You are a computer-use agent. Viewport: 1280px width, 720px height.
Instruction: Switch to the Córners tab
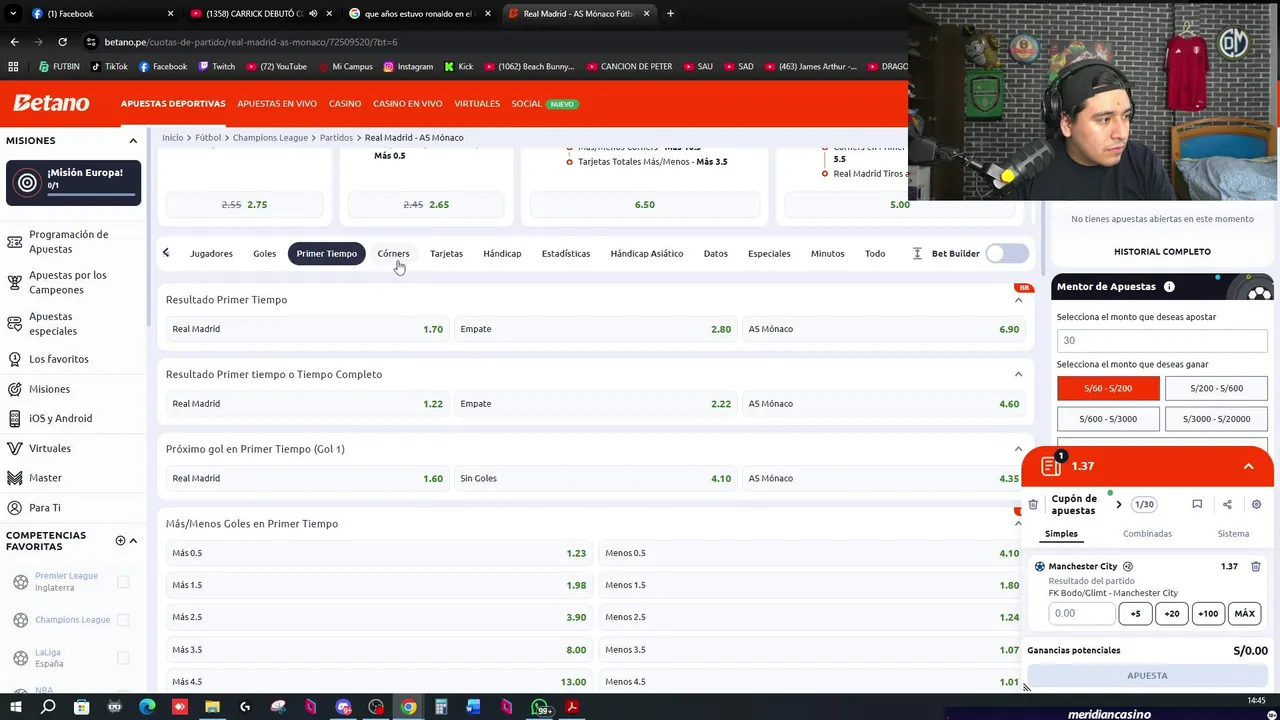393,254
